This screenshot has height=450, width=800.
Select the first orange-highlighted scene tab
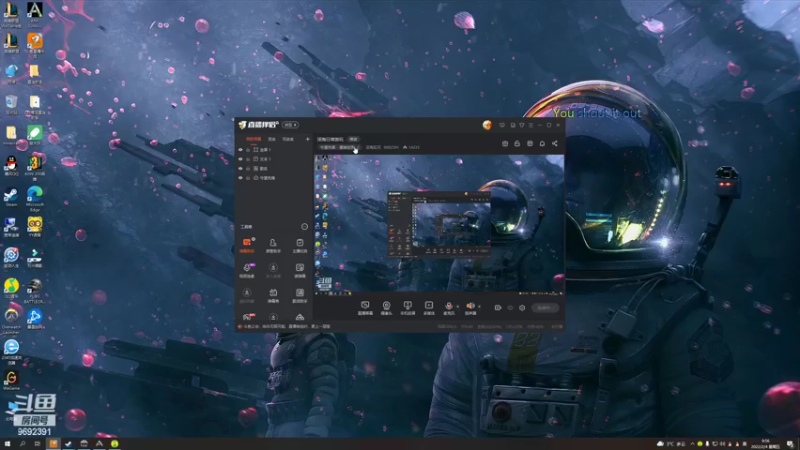point(254,139)
